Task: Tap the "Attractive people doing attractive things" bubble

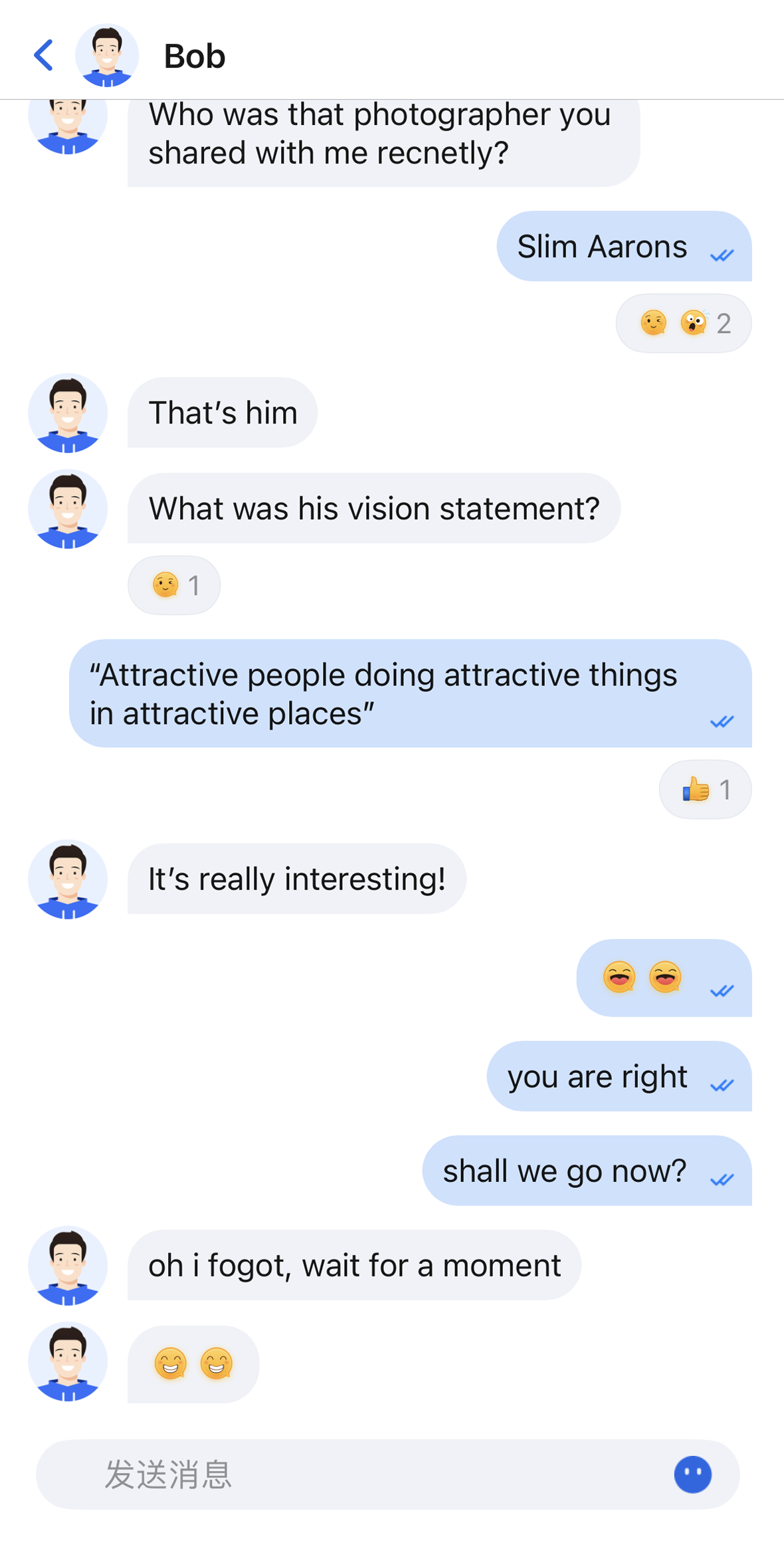Action: pyautogui.click(x=410, y=693)
